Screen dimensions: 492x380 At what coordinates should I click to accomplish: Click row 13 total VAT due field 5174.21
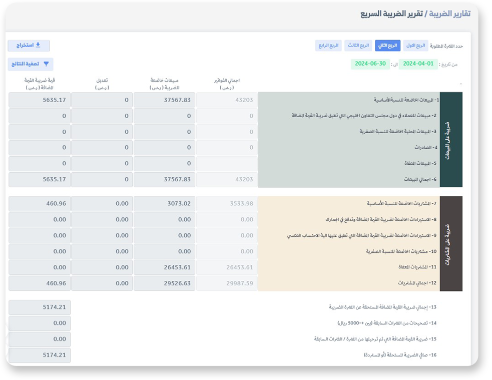click(39, 307)
